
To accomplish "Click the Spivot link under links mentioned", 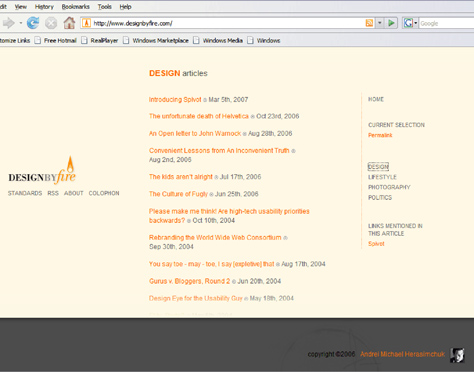I will pyautogui.click(x=376, y=244).
